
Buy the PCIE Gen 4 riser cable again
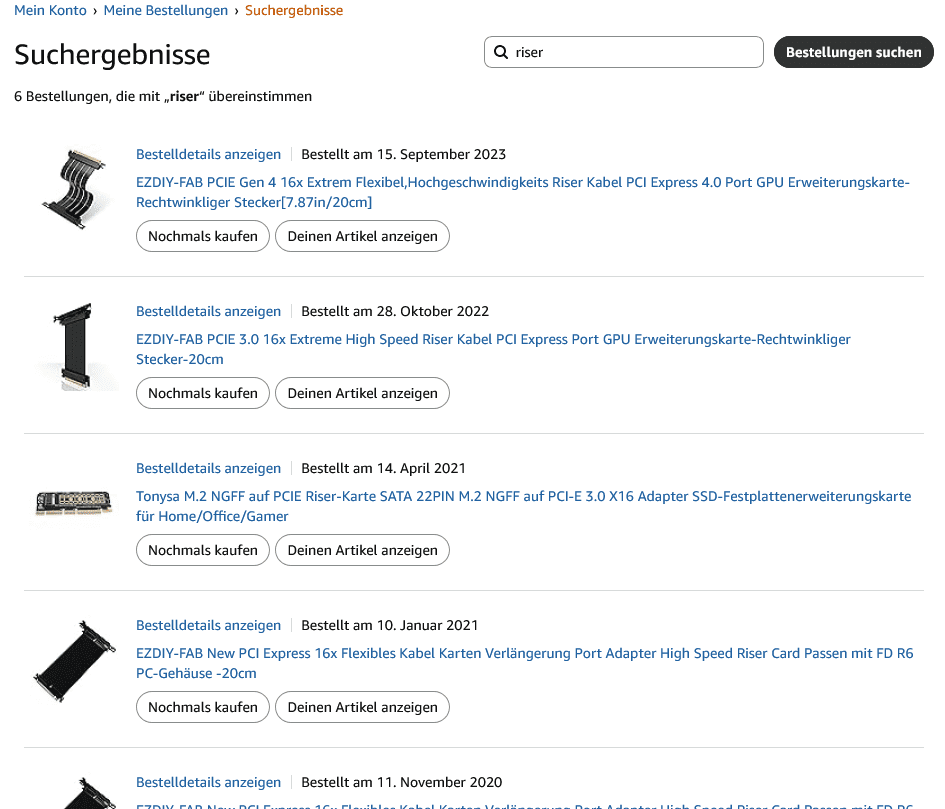(x=203, y=236)
